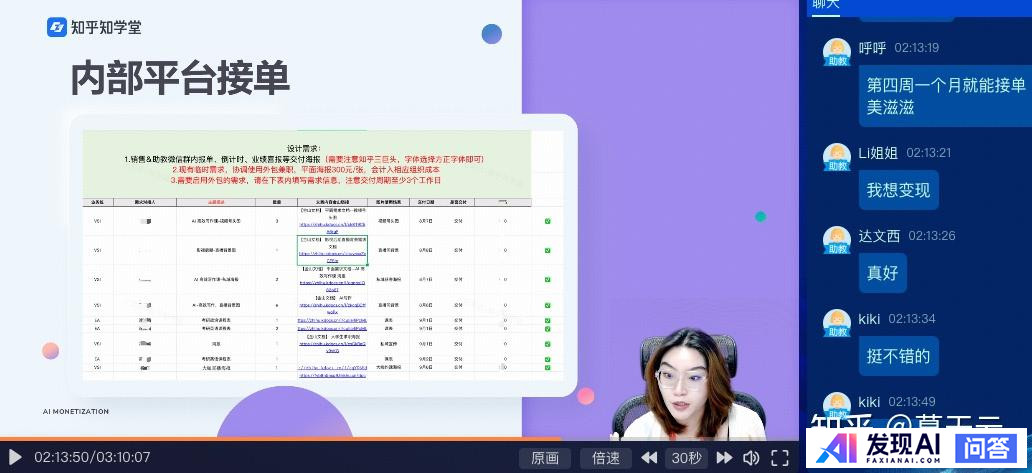Image resolution: width=1032 pixels, height=473 pixels.
Task: Click the orange video progress bar
Action: click(x=280, y=439)
